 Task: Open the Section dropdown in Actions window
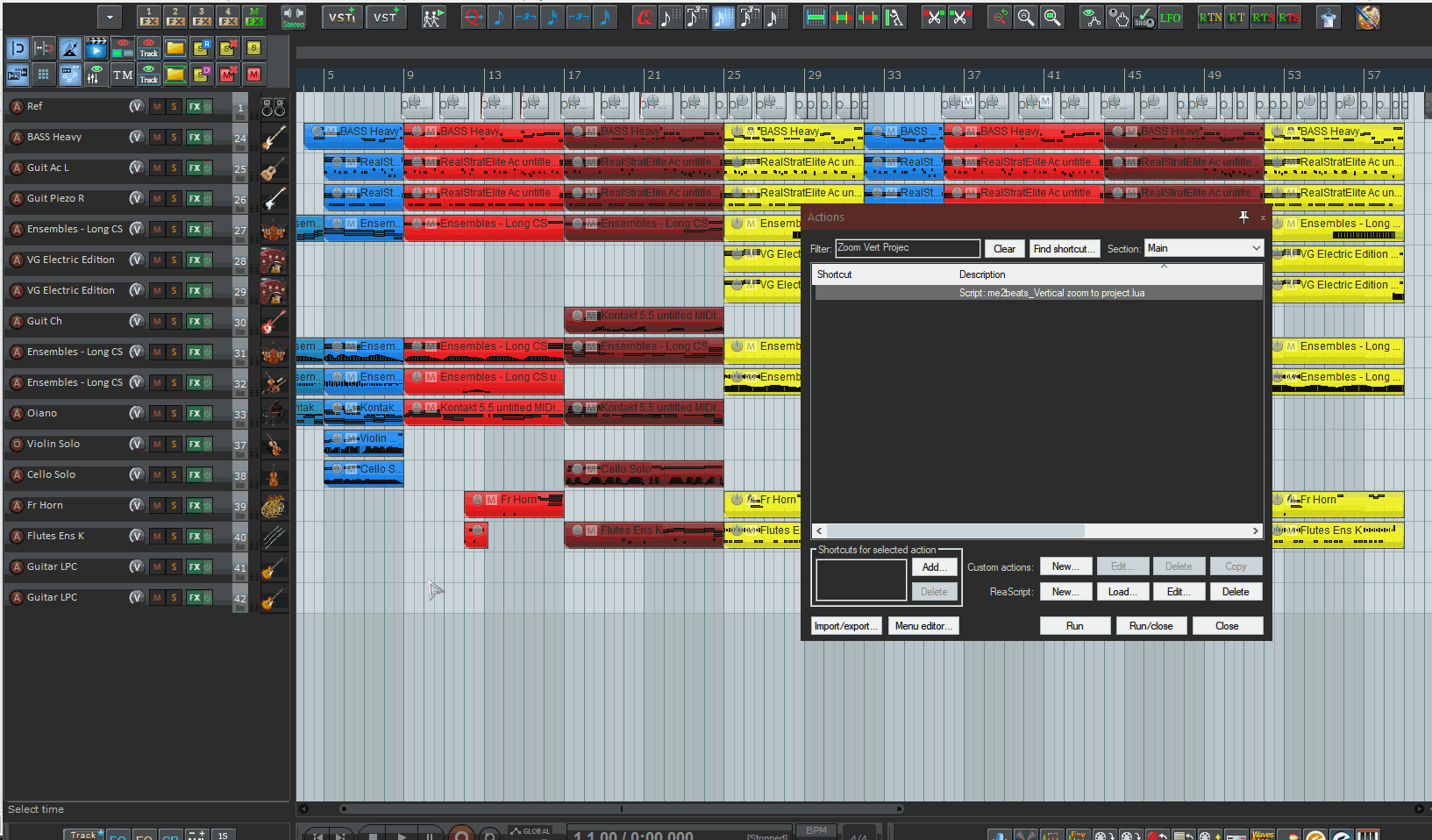coord(1204,248)
